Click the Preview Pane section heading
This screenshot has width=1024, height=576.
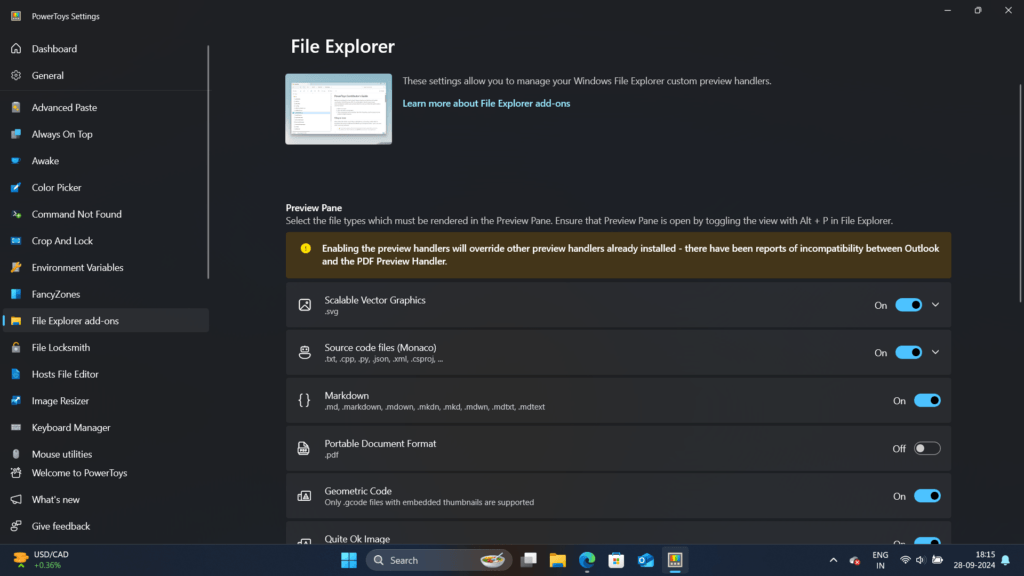(313, 208)
